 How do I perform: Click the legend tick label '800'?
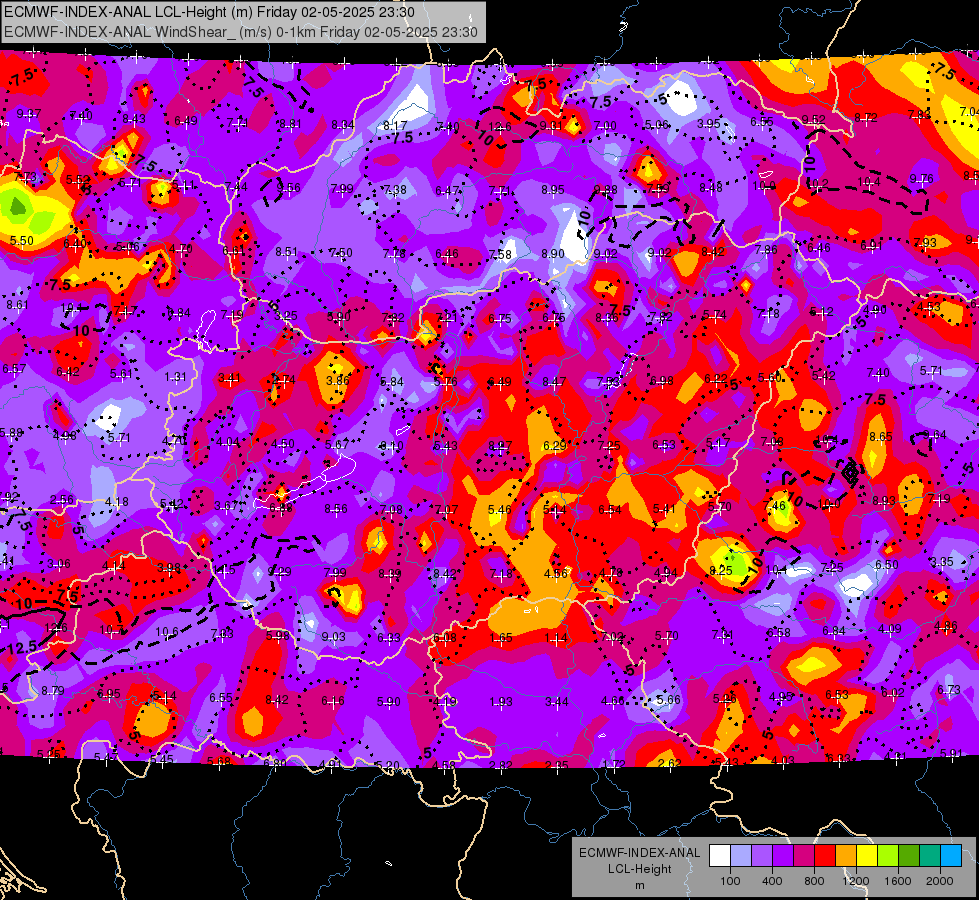coord(814,881)
